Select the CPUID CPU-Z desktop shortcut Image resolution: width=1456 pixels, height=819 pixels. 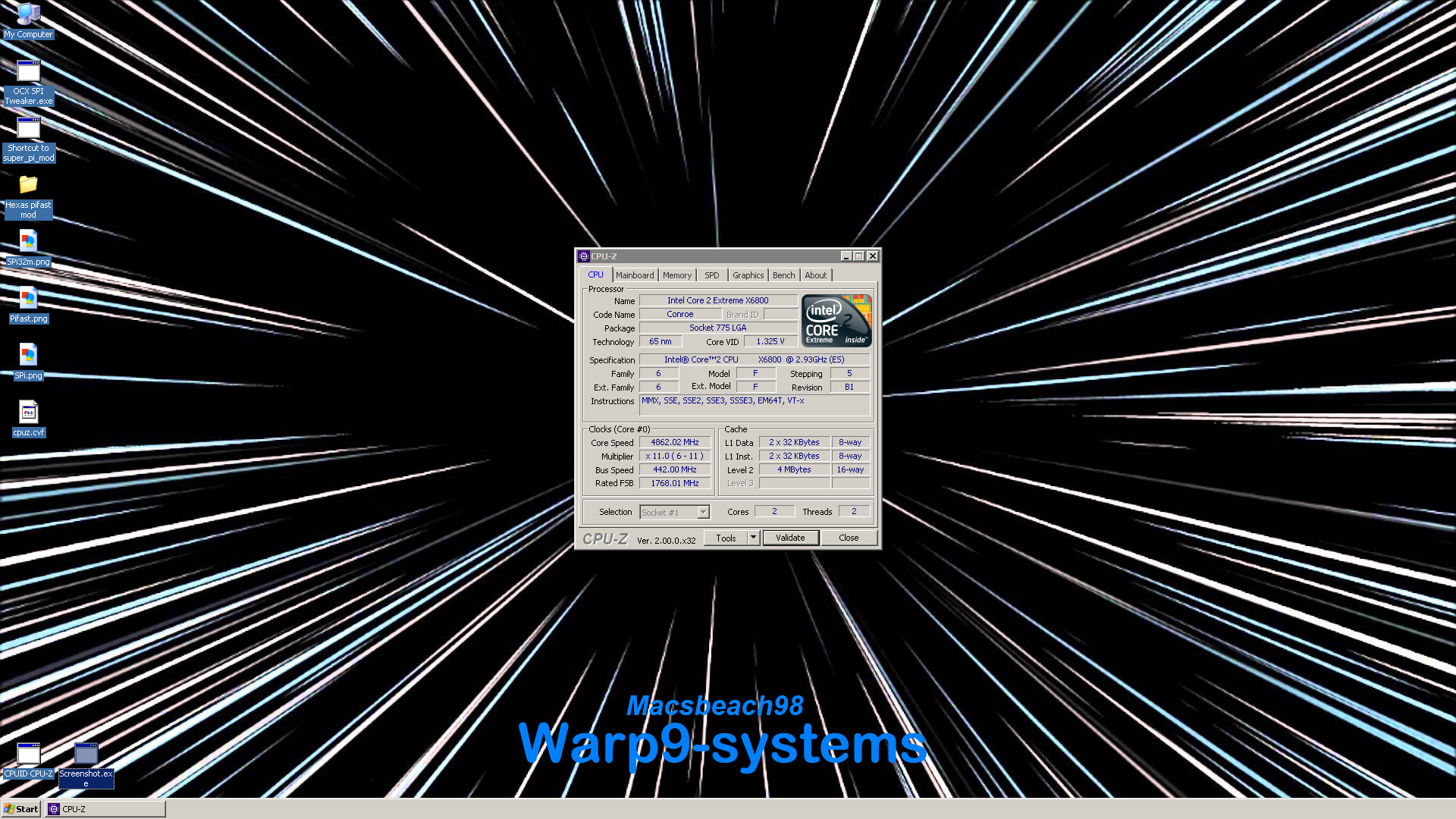click(28, 761)
